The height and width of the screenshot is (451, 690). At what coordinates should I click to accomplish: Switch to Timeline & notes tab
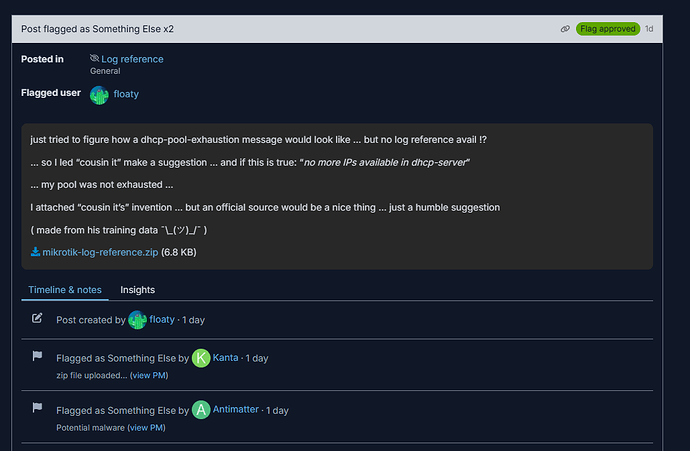65,290
